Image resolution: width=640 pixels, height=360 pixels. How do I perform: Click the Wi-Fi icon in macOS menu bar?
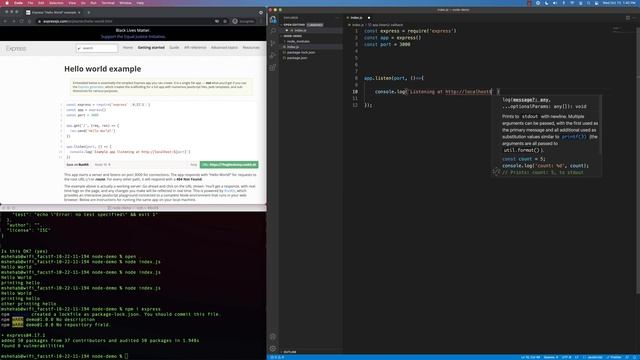click(572, 3)
